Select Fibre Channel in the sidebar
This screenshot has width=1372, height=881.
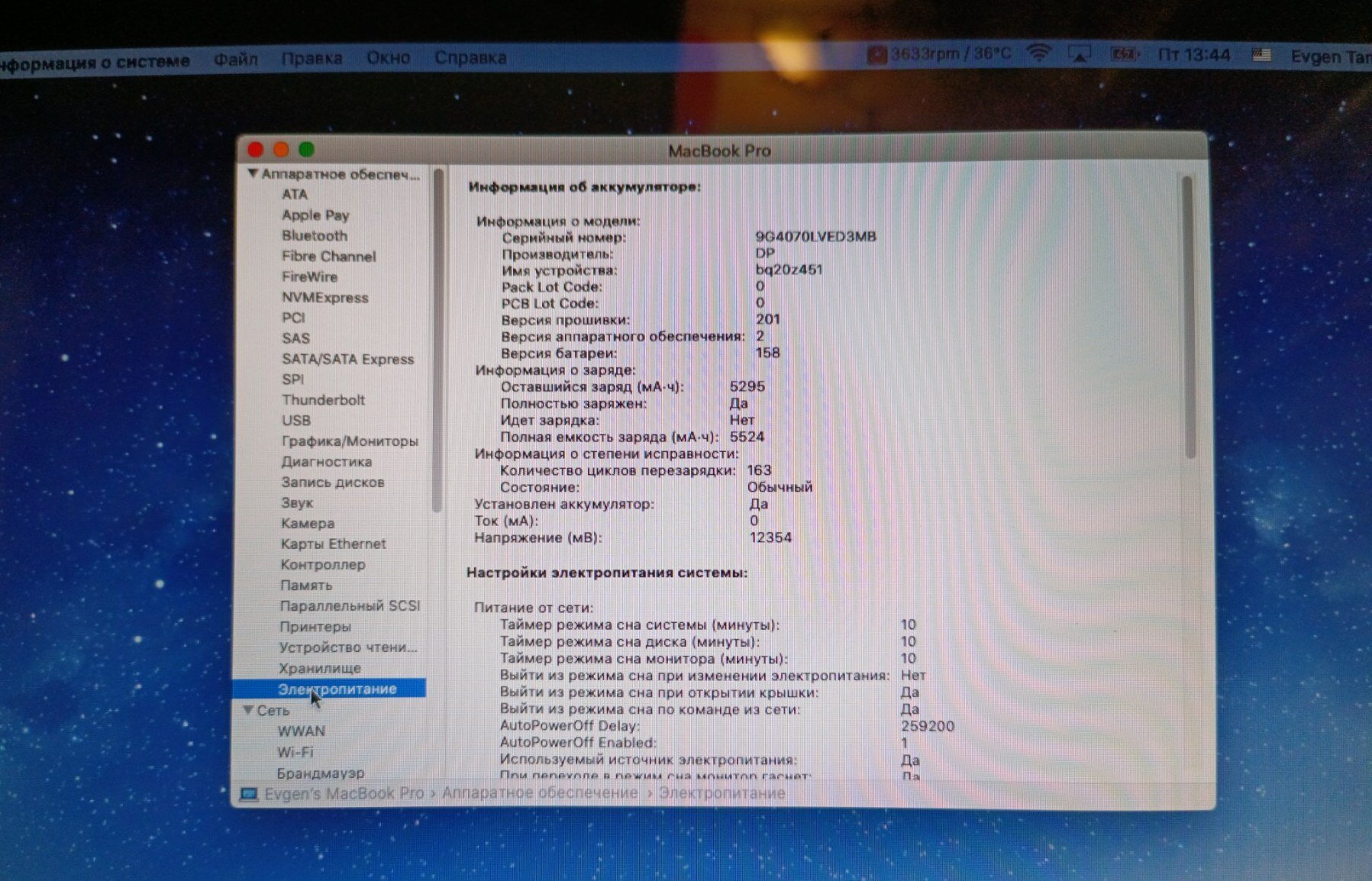[x=328, y=257]
